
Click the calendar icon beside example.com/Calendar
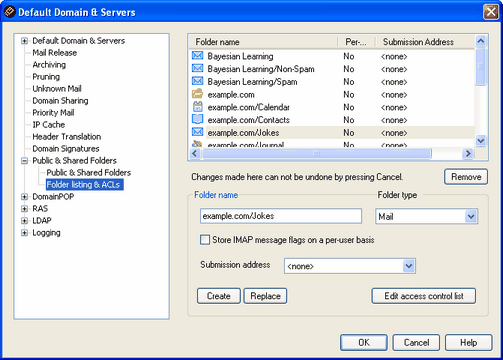(x=198, y=107)
